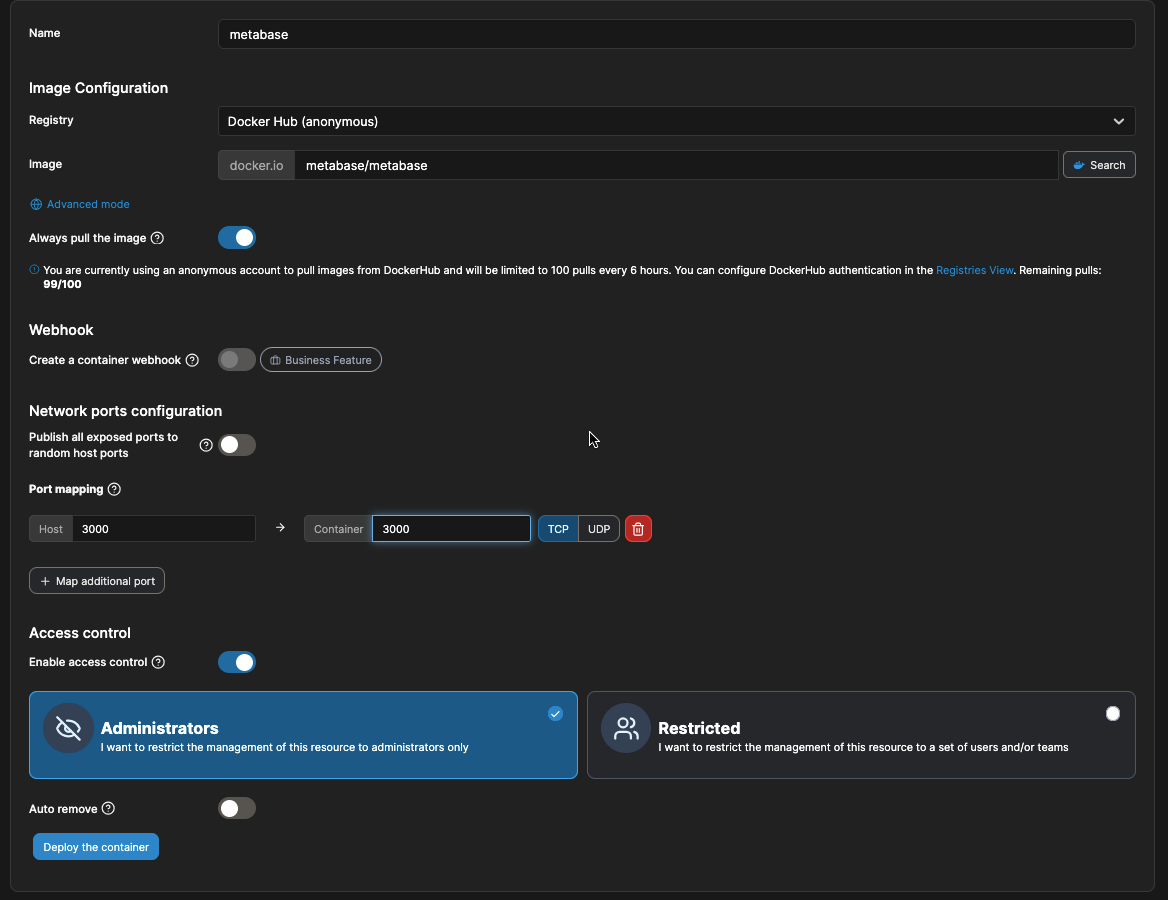Click the Image field with metabase/metabase
Image resolution: width=1168 pixels, height=900 pixels.
(676, 165)
